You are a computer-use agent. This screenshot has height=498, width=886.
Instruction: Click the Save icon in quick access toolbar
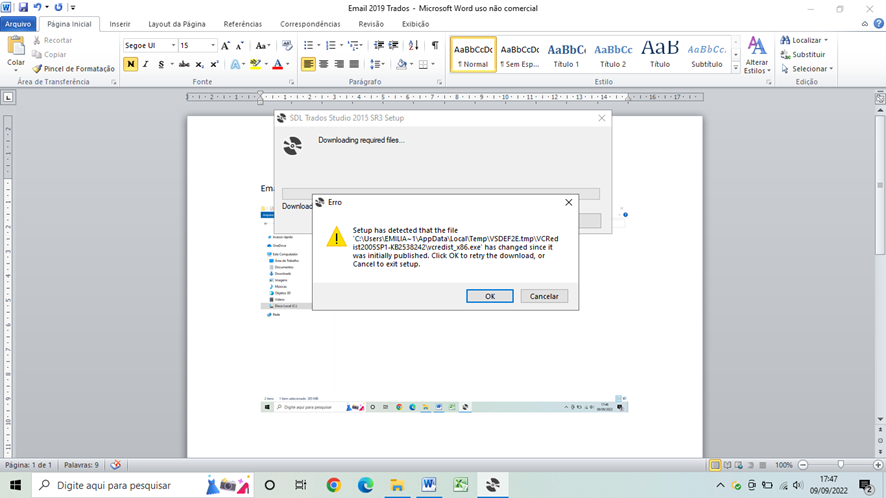click(23, 7)
